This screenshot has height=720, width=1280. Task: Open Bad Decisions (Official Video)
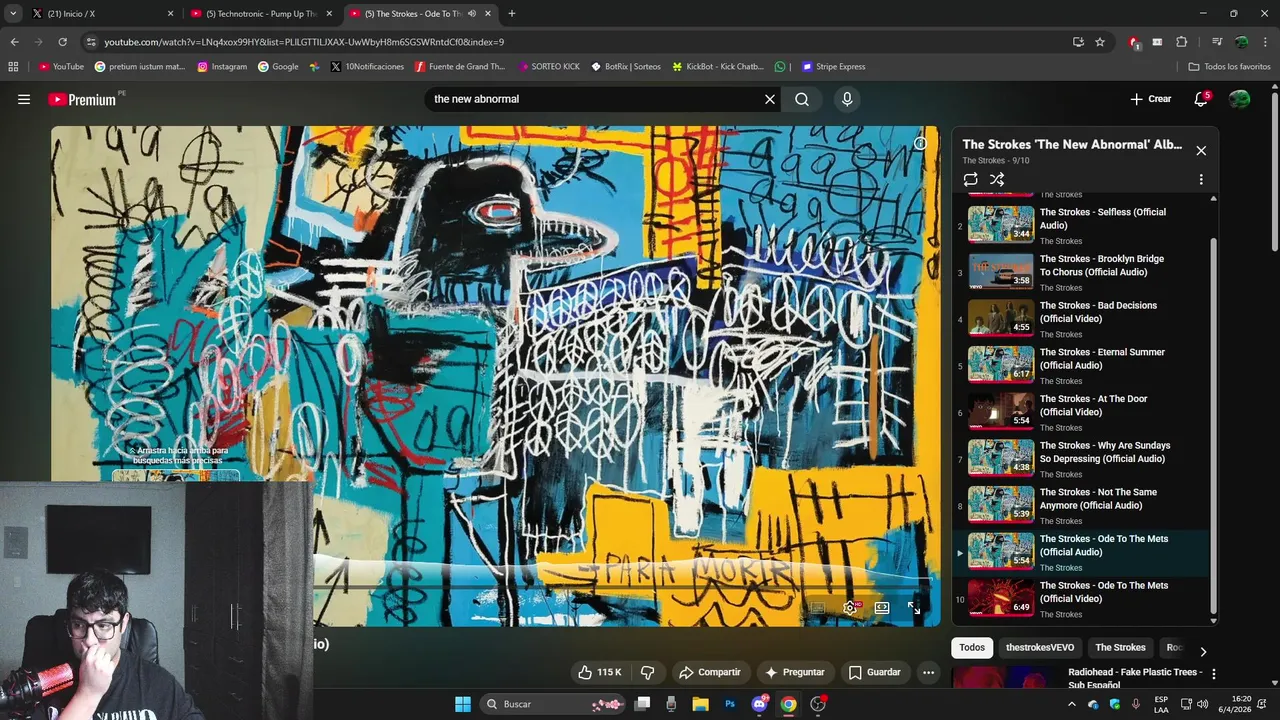click(x=1081, y=319)
